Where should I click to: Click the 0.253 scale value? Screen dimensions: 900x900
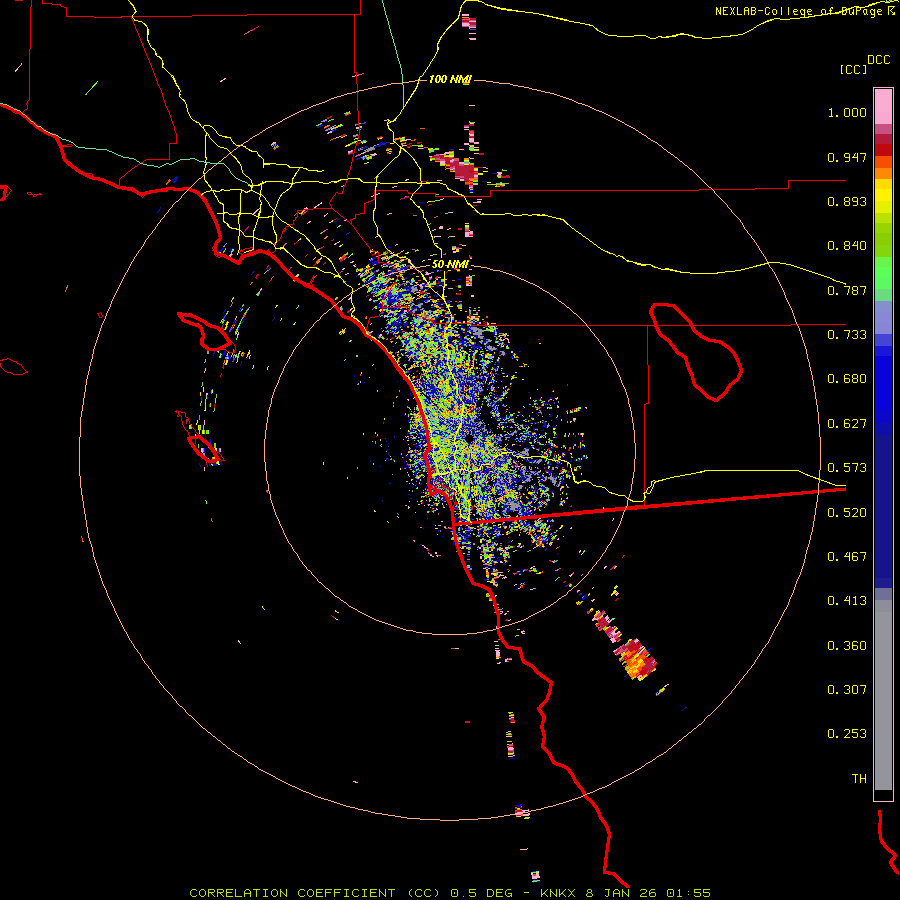click(x=847, y=734)
